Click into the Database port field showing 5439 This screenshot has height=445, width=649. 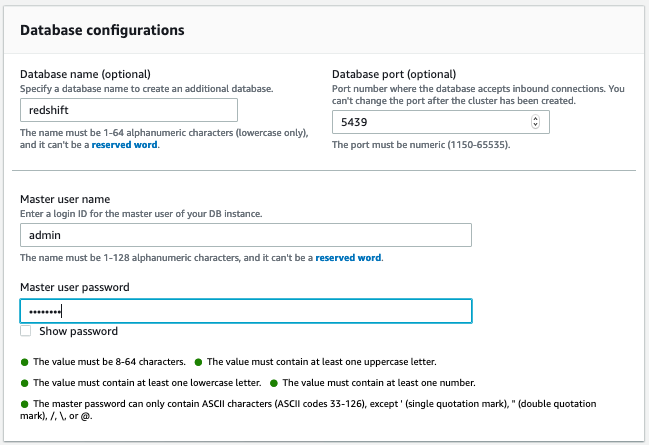coord(430,121)
